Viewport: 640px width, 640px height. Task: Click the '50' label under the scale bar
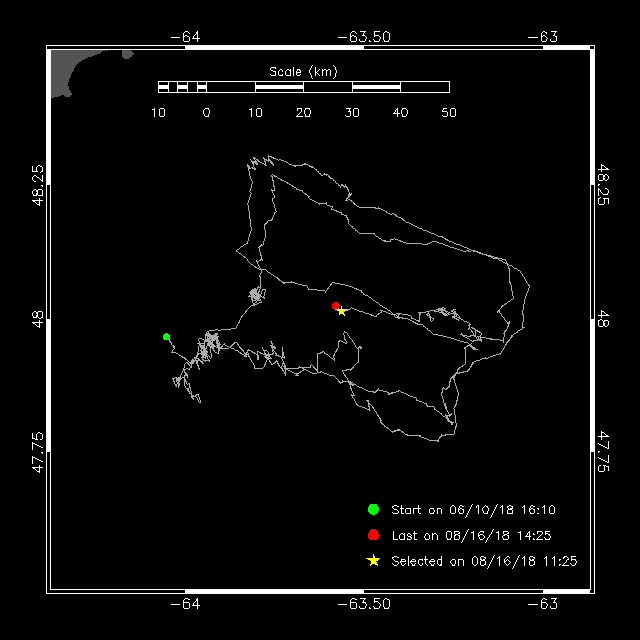click(449, 113)
